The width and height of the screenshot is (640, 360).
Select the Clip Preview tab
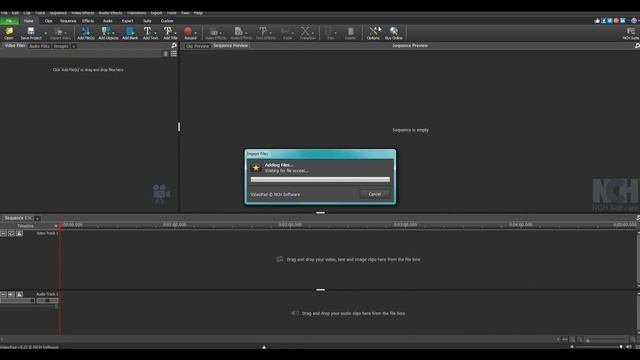click(x=198, y=46)
